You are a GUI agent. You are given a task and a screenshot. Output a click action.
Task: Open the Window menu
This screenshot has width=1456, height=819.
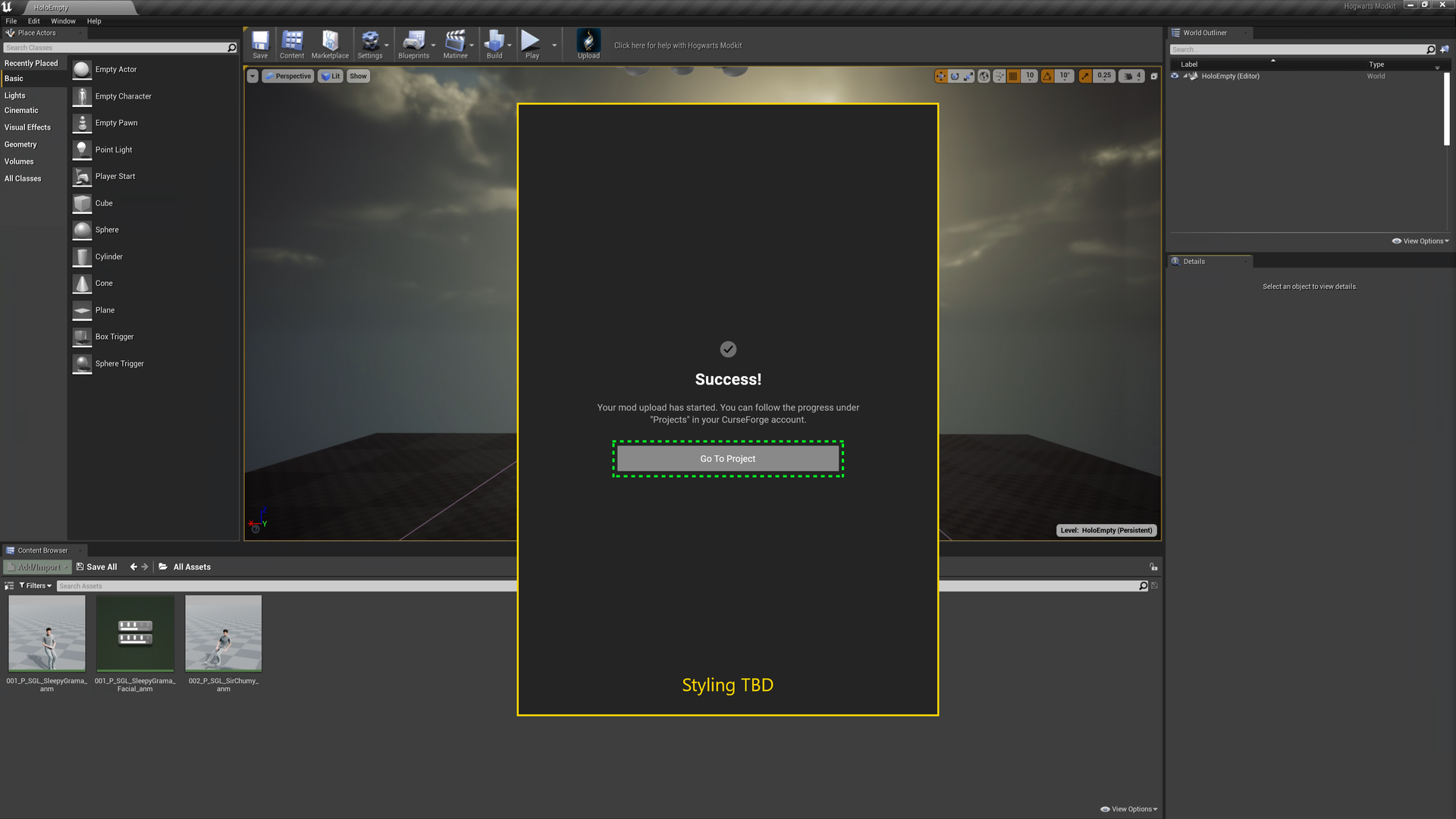click(63, 21)
